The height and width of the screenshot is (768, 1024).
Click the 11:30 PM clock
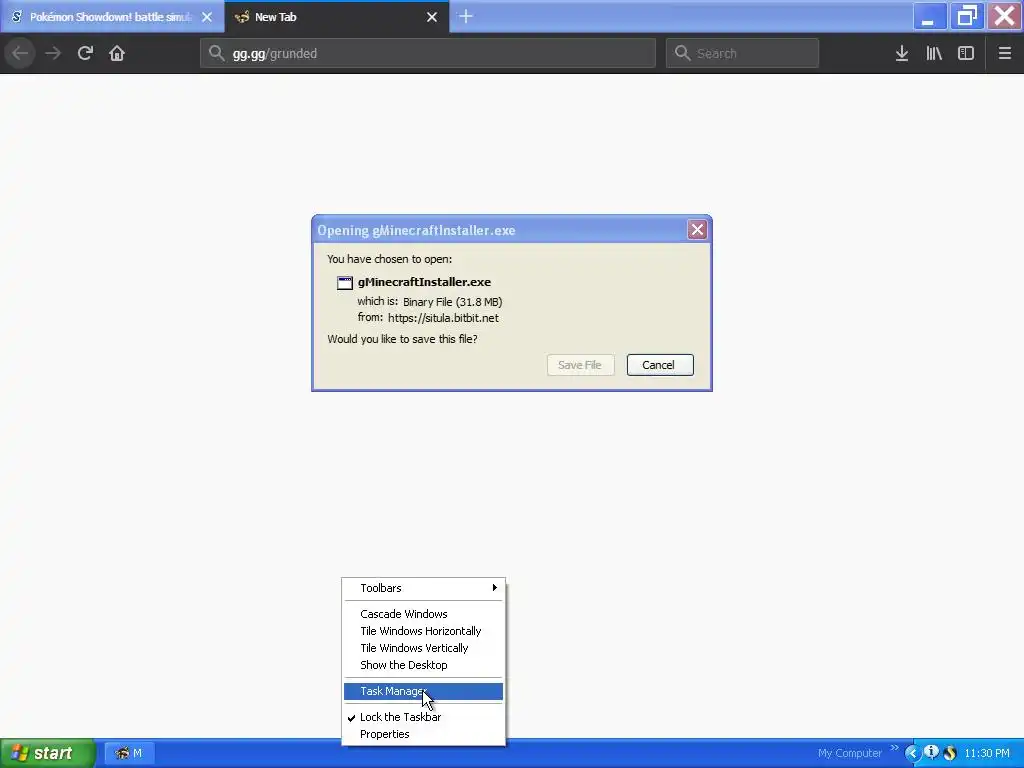click(987, 753)
